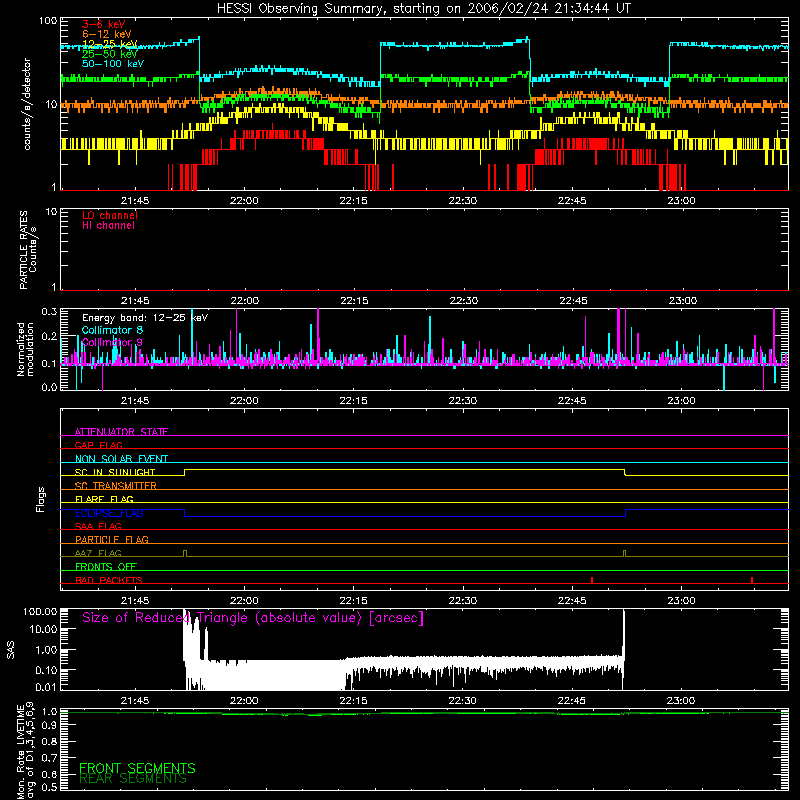This screenshot has height=800, width=800.
Task: Click the first bad packets marker near 22:47
Action: pyautogui.click(x=592, y=580)
